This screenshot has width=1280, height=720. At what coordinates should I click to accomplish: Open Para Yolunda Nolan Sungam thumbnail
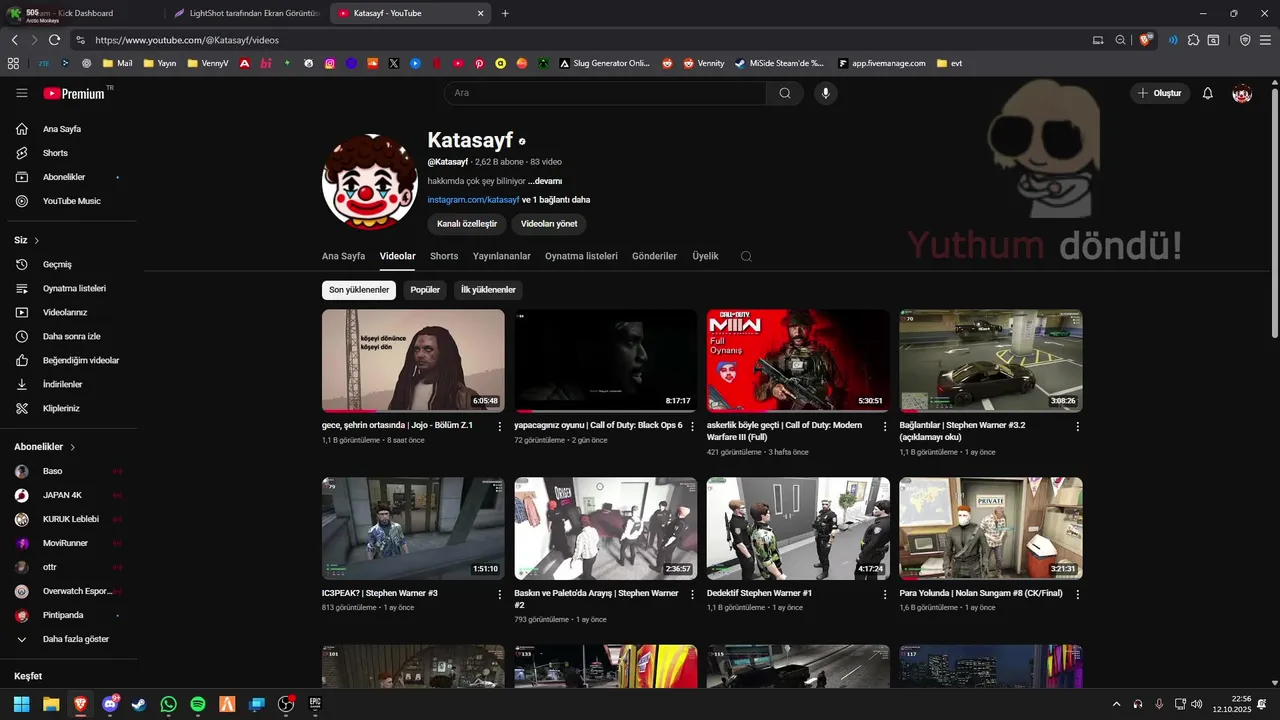(991, 529)
